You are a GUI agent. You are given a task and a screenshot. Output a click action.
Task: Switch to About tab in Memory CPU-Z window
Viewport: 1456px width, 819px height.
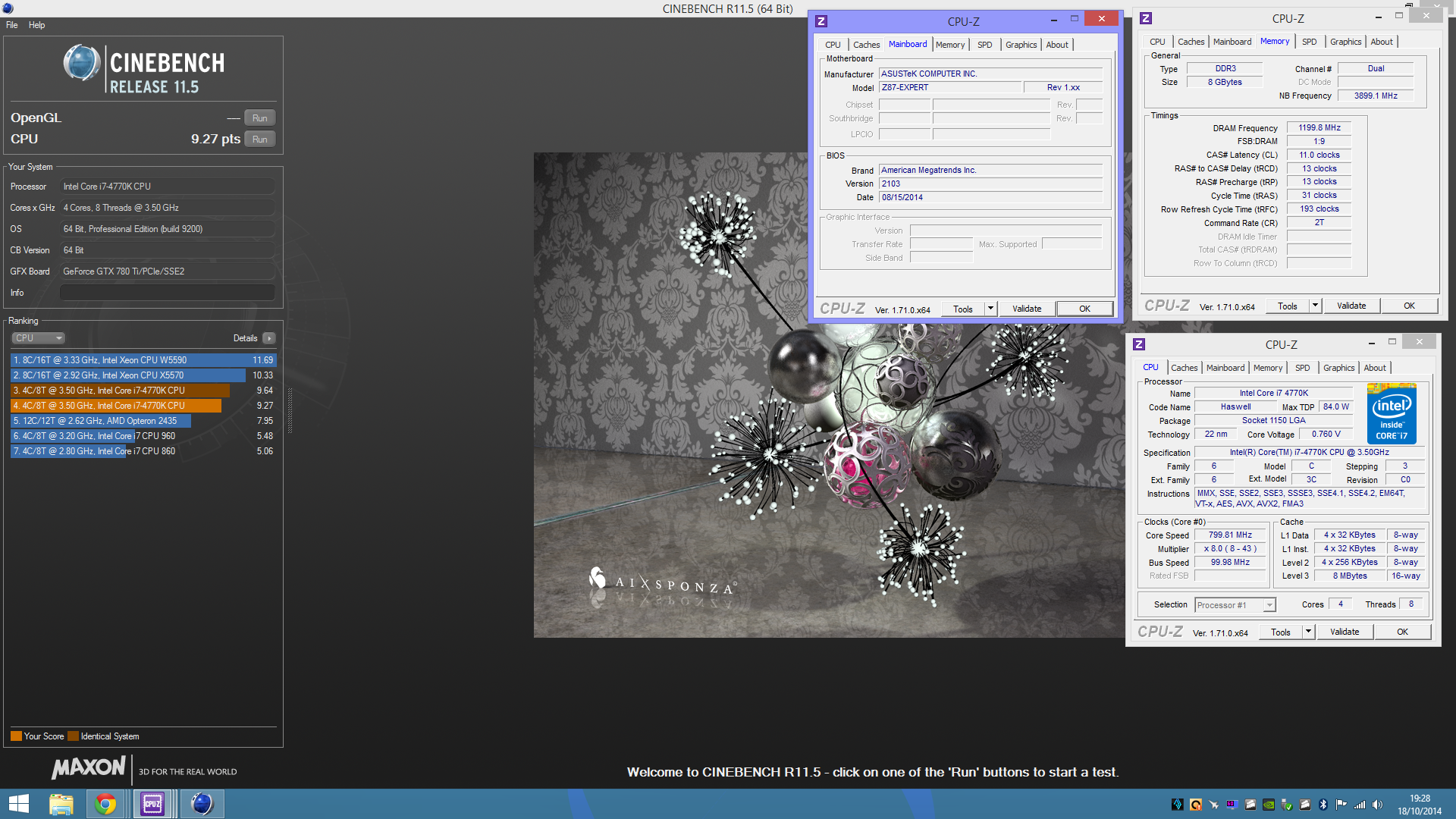pos(1381,42)
